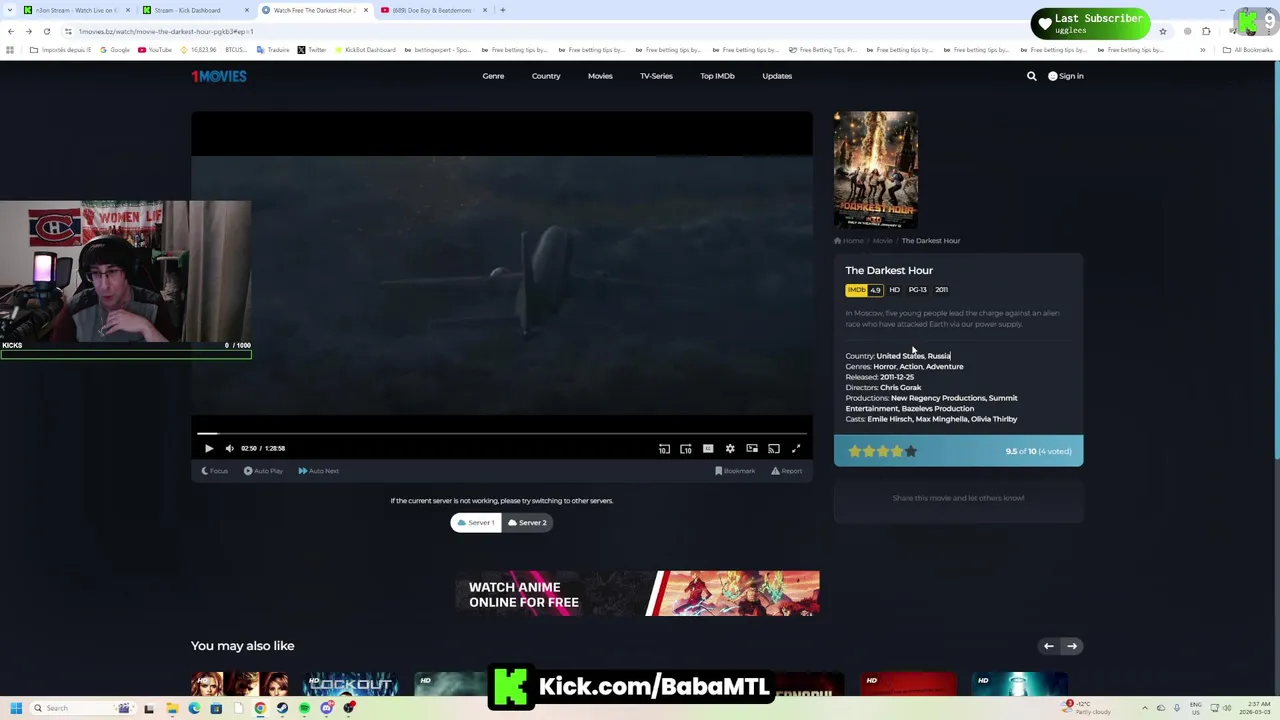Bookmark this movie
The height and width of the screenshot is (720, 1280).
coord(735,471)
